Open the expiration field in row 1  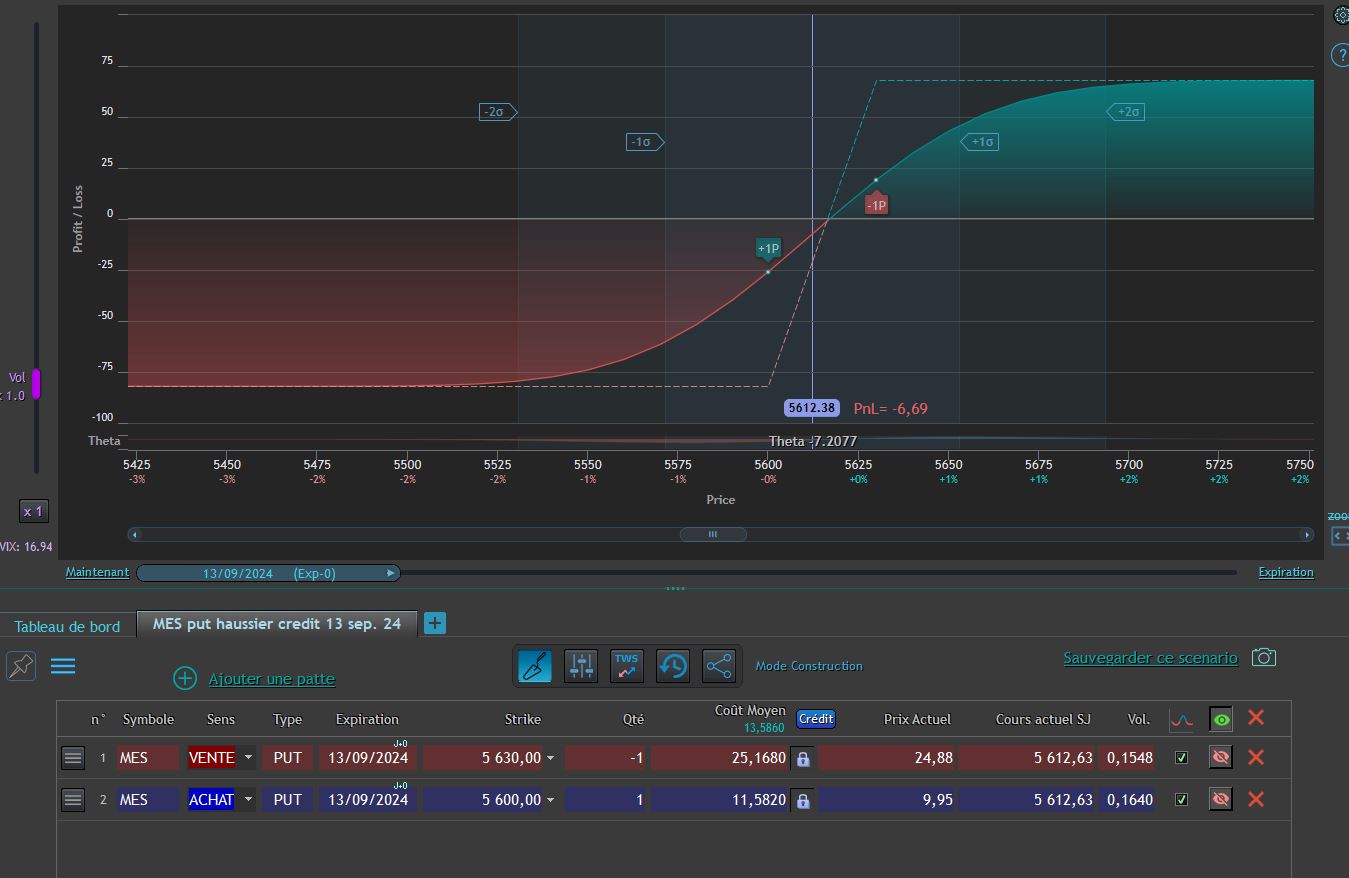[368, 758]
